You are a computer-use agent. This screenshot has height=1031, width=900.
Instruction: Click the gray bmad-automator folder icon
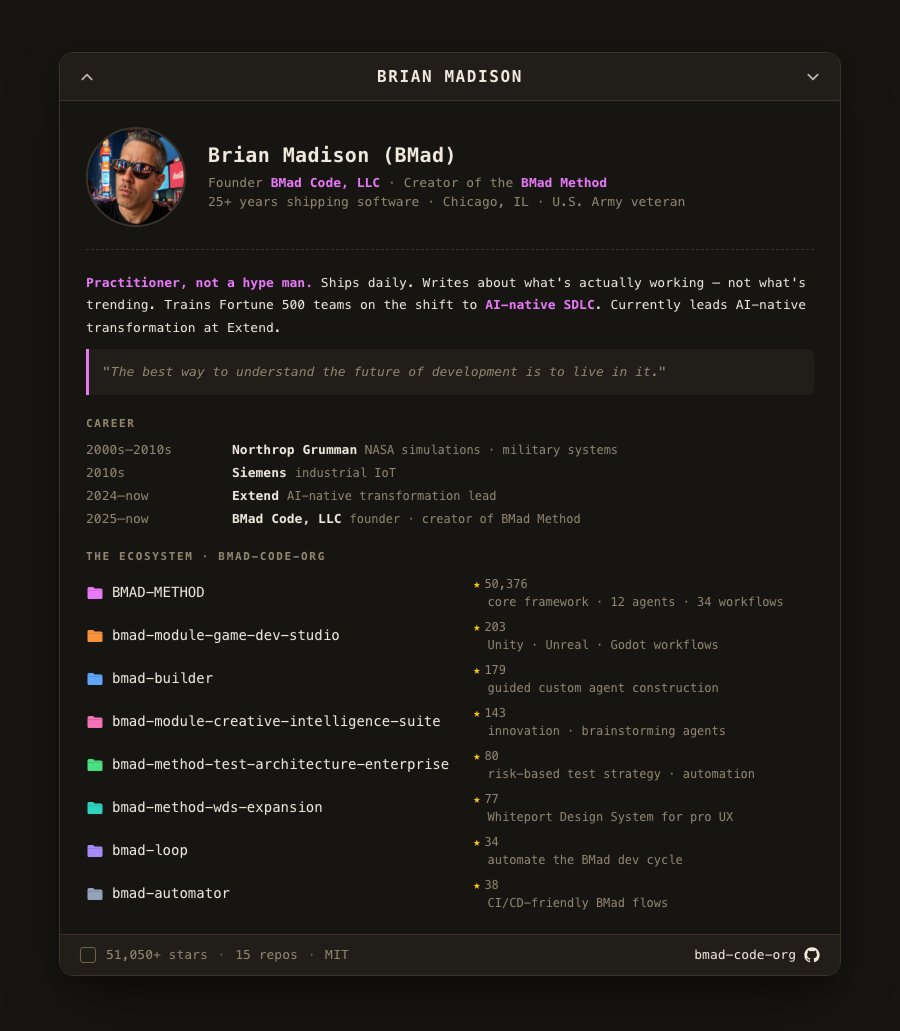[95, 894]
